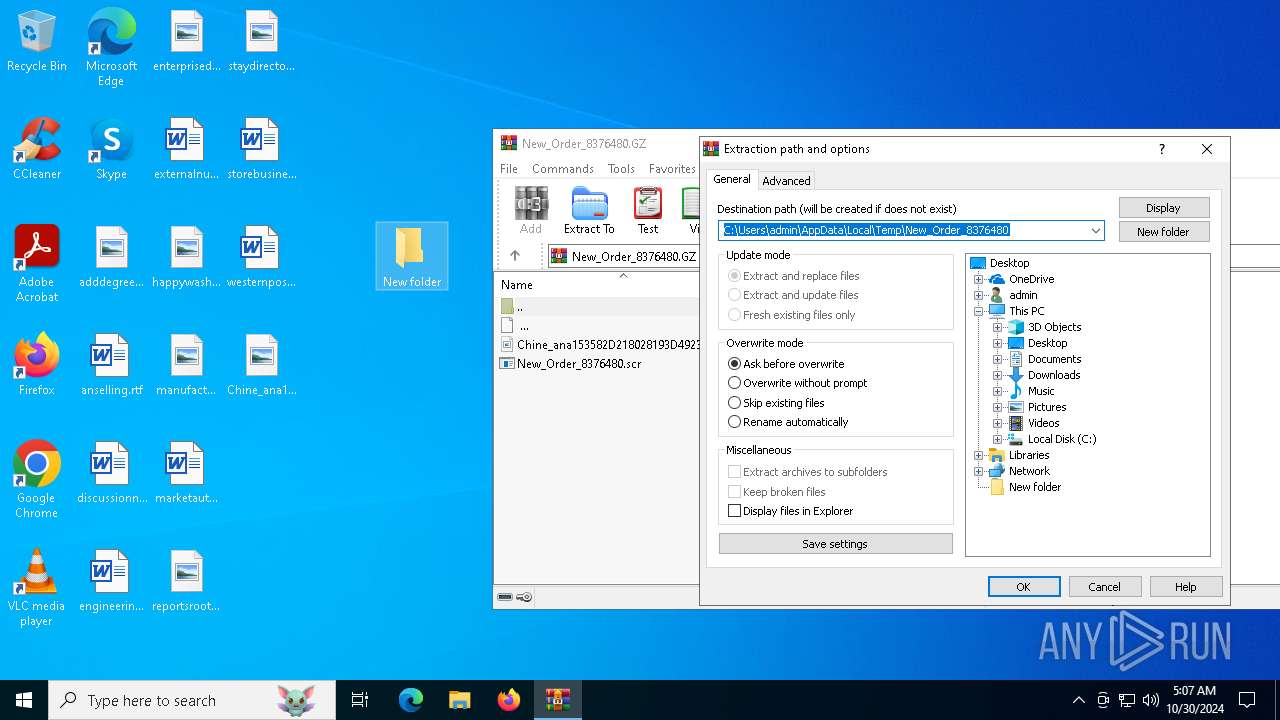Click the OK button
This screenshot has width=1280, height=720.
pos(1024,587)
